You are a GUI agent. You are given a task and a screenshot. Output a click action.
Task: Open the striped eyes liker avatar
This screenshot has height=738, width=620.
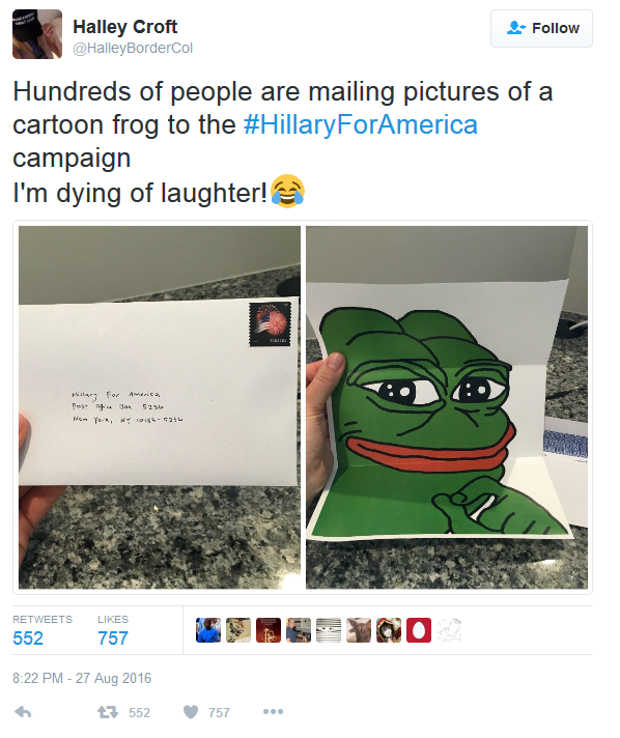tap(329, 630)
